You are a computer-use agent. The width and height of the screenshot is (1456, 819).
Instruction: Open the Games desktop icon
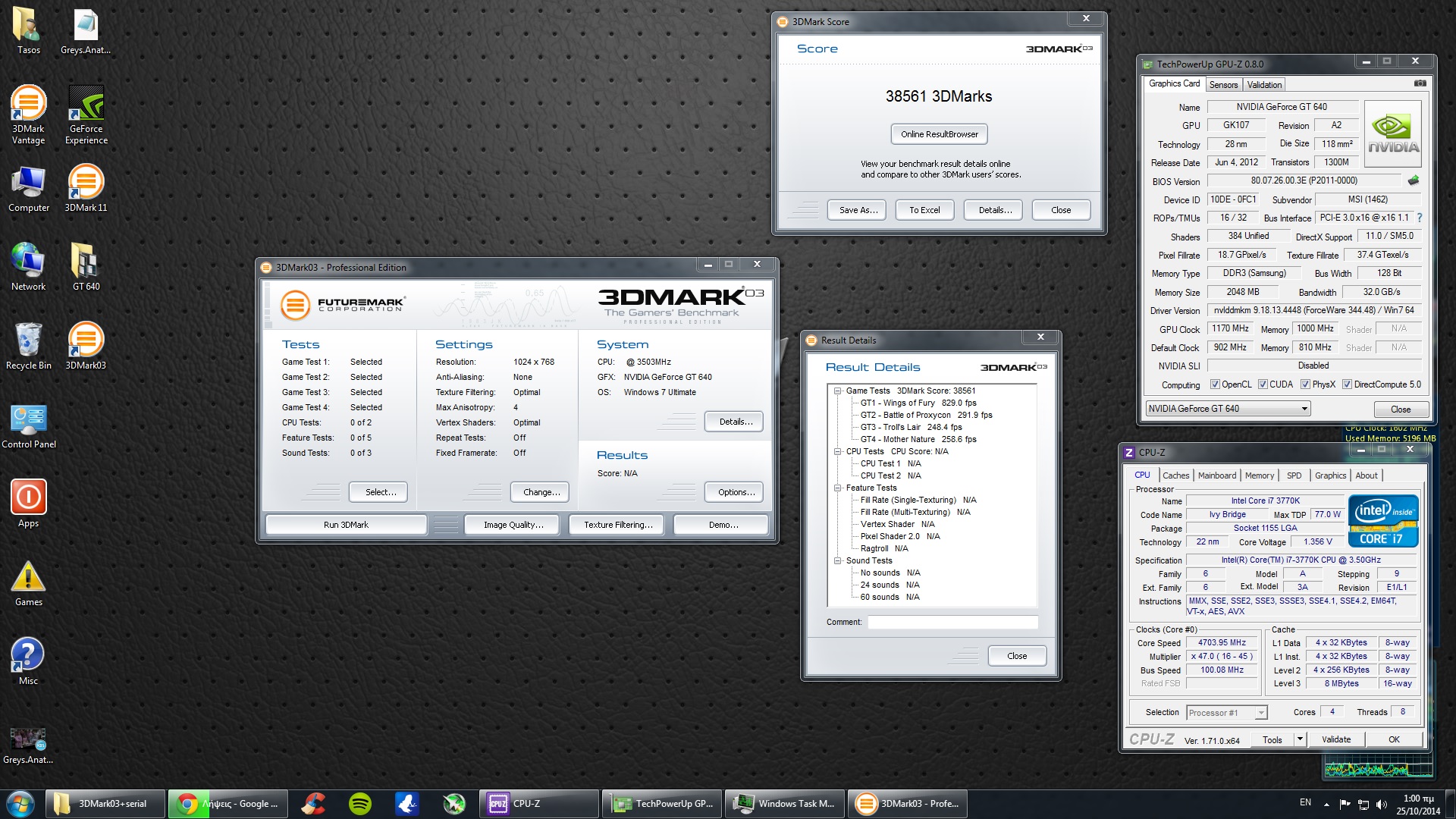28,582
